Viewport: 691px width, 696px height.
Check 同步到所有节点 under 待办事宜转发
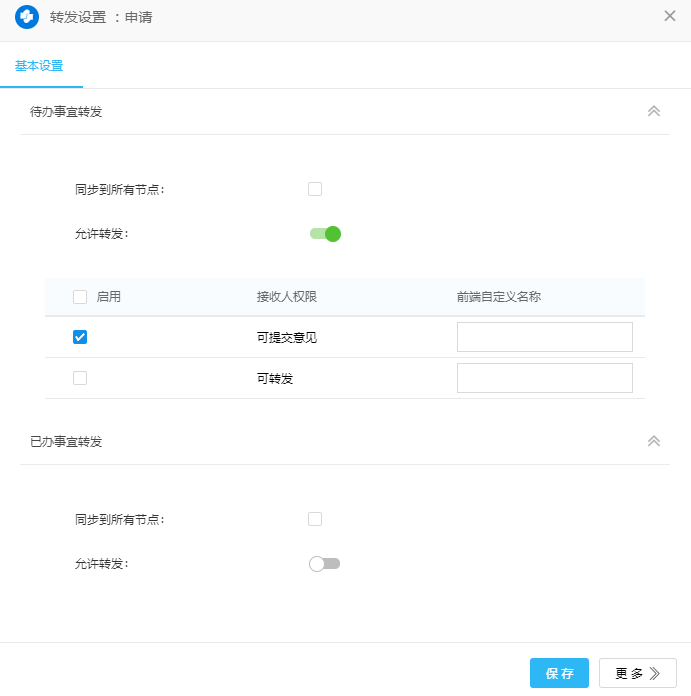(315, 189)
